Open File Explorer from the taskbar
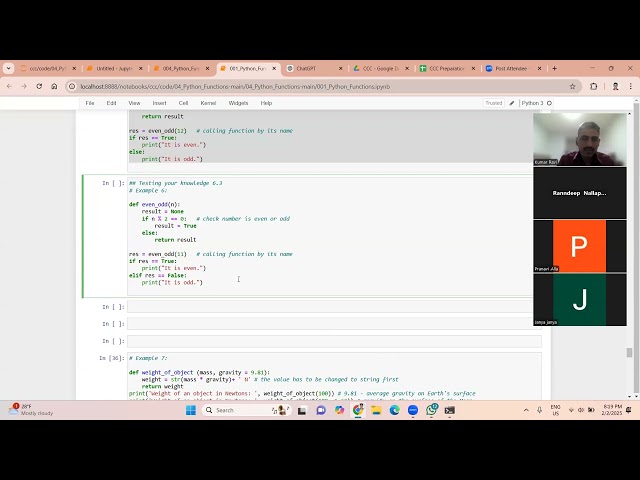The width and height of the screenshot is (640, 480). coord(376,410)
